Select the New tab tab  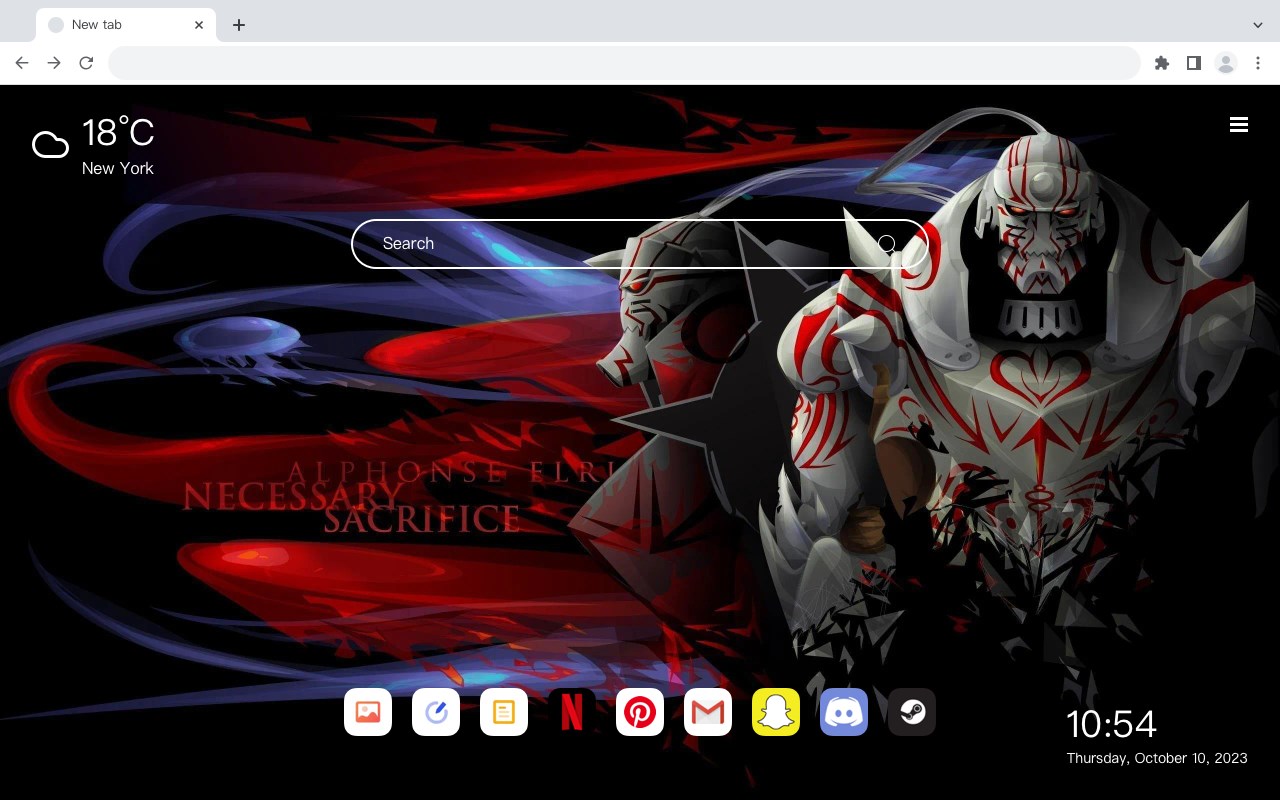click(126, 25)
